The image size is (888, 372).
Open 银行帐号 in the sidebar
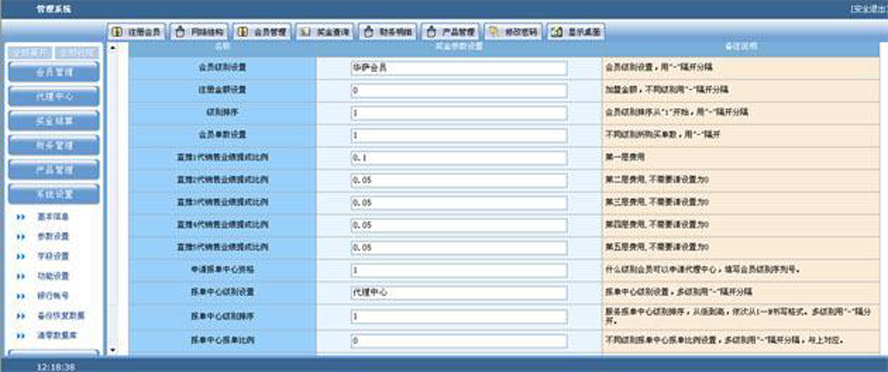click(53, 296)
